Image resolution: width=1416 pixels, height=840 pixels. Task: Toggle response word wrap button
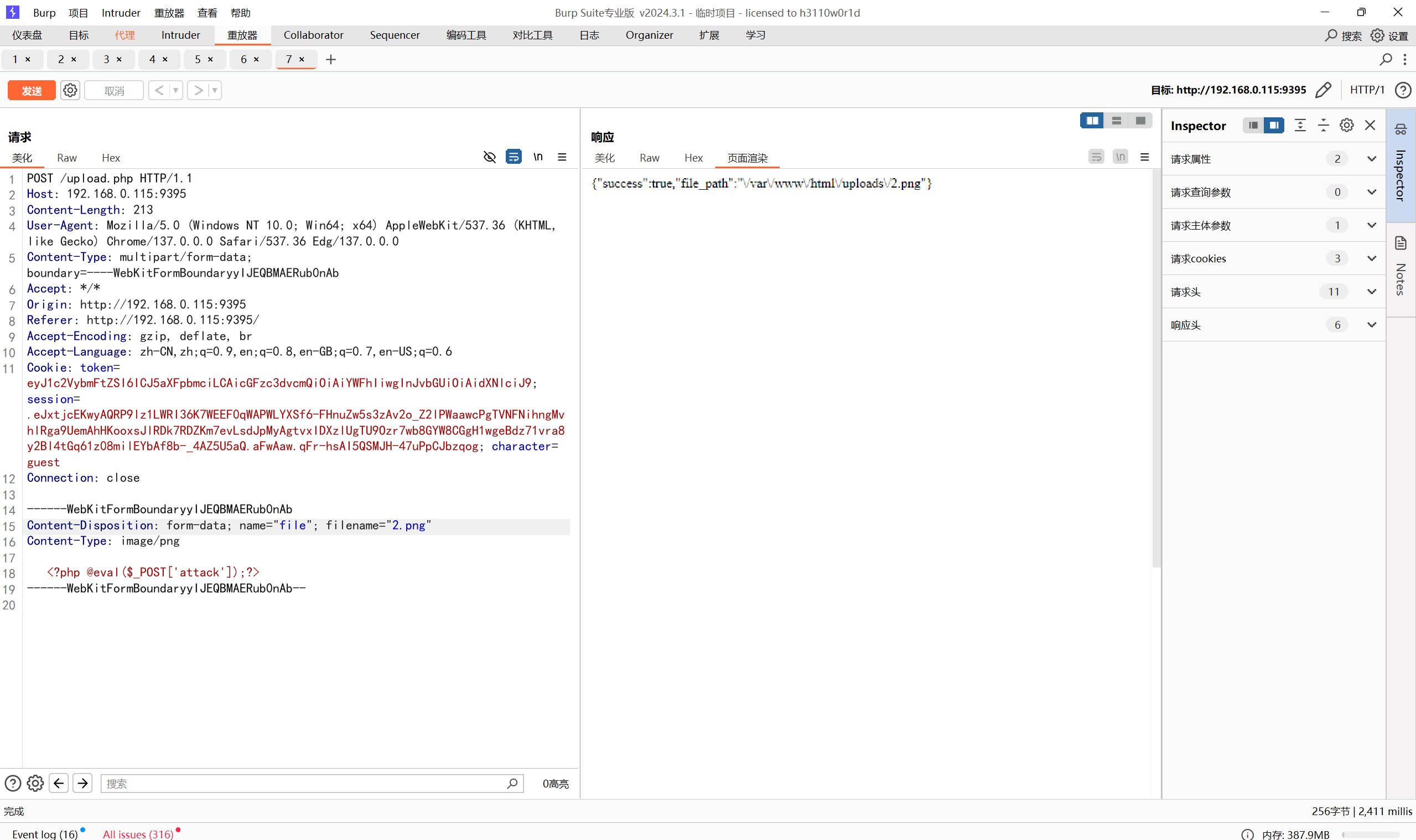tap(1096, 157)
